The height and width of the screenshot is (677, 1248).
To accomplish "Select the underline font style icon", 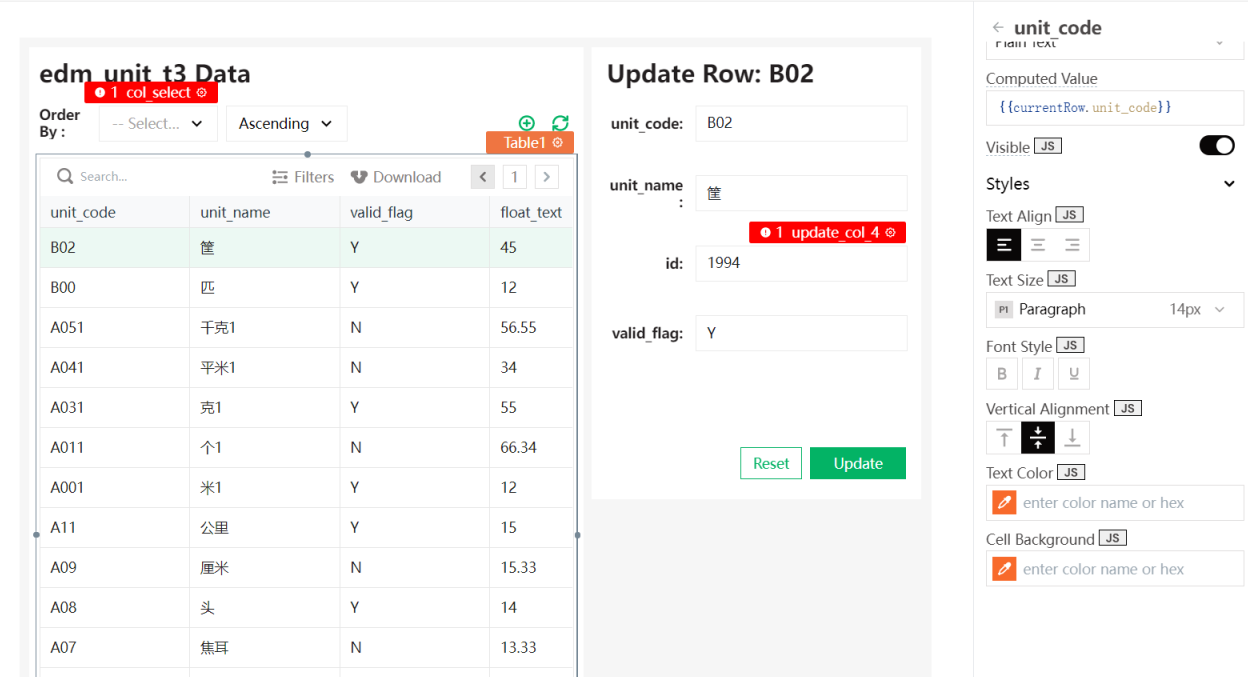I will point(1073,374).
